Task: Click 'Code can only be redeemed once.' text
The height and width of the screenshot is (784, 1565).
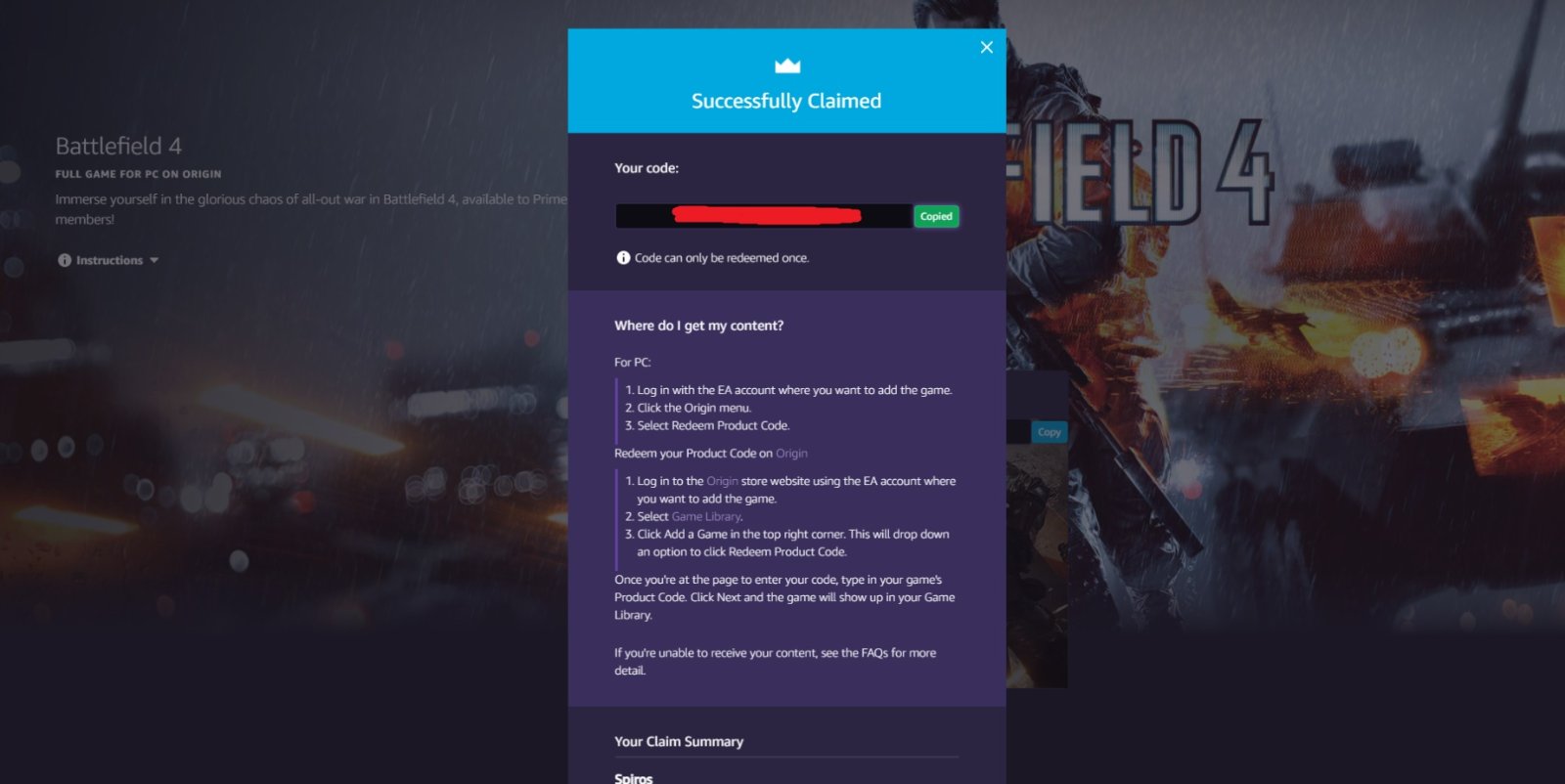Action: point(722,258)
